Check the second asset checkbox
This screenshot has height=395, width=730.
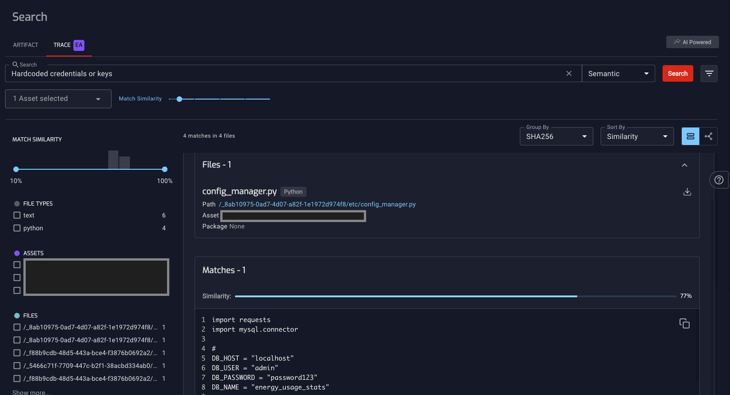tap(17, 278)
